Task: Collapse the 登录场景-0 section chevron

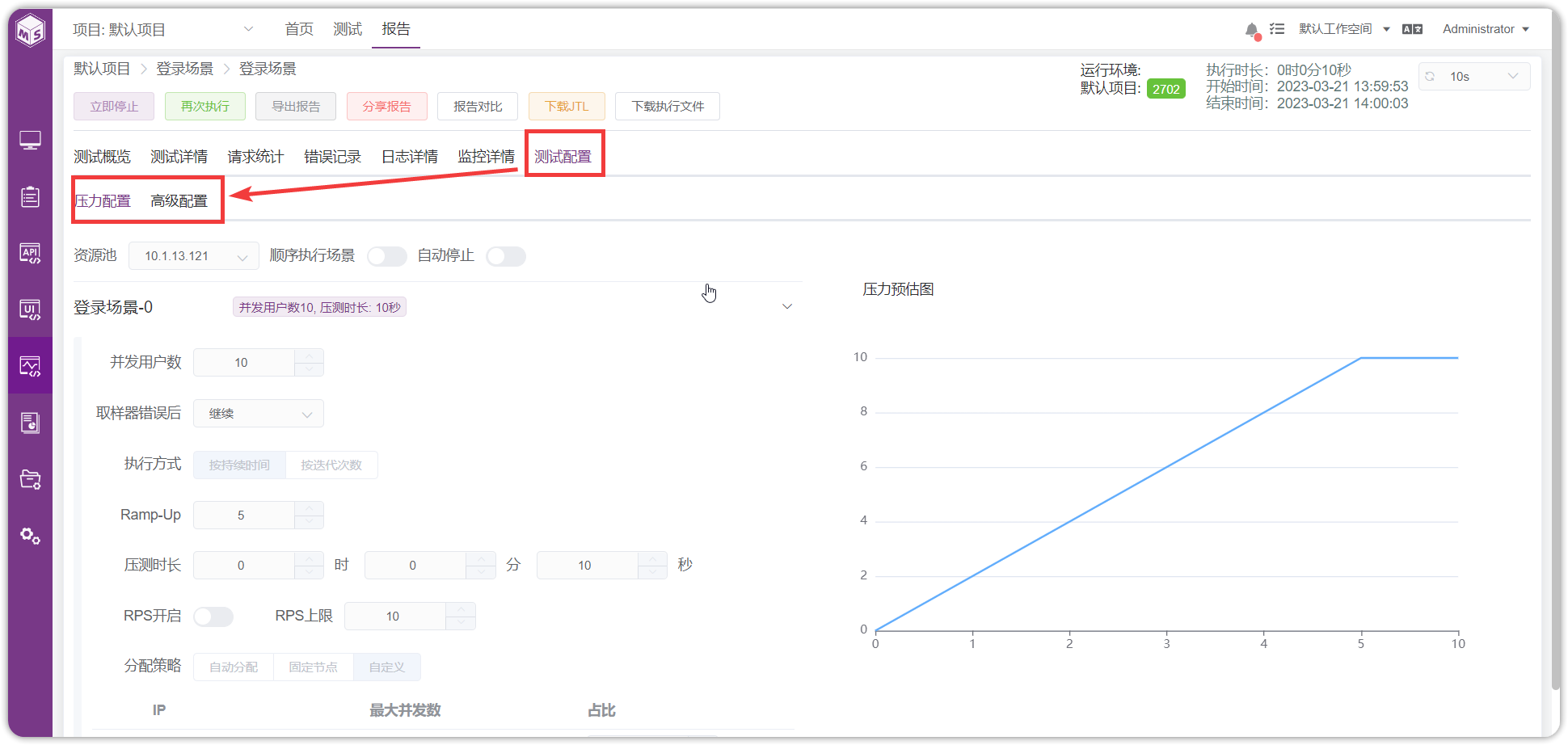Action: (786, 307)
